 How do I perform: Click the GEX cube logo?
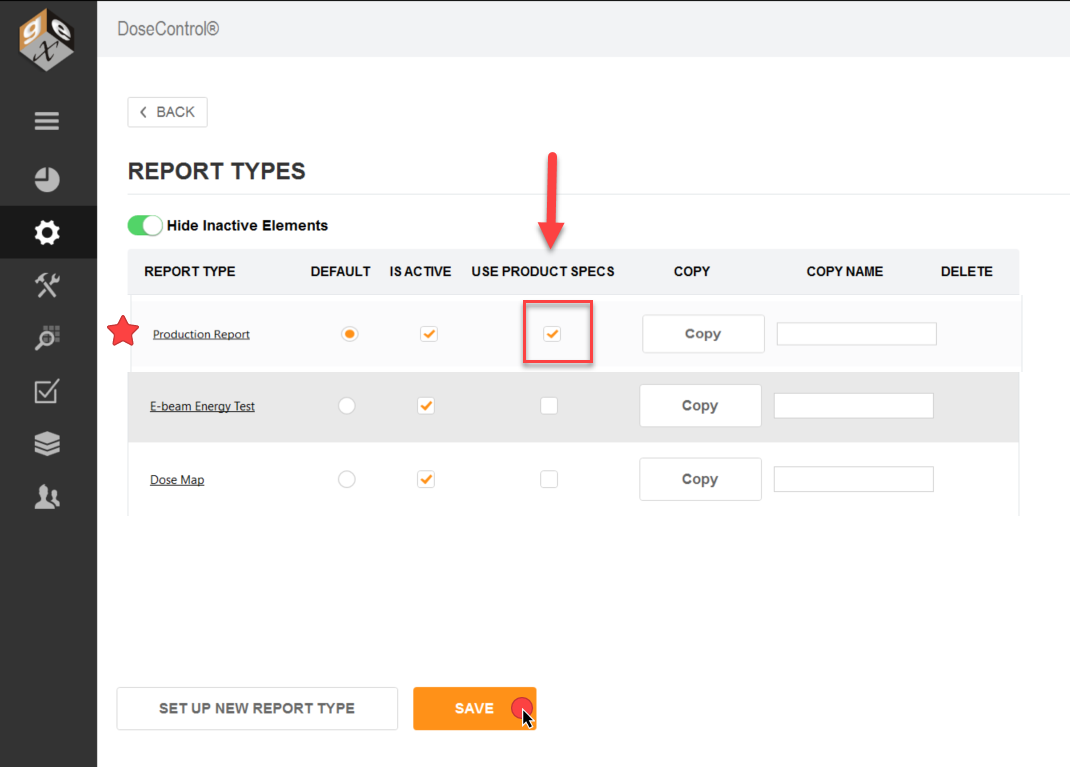[46, 40]
